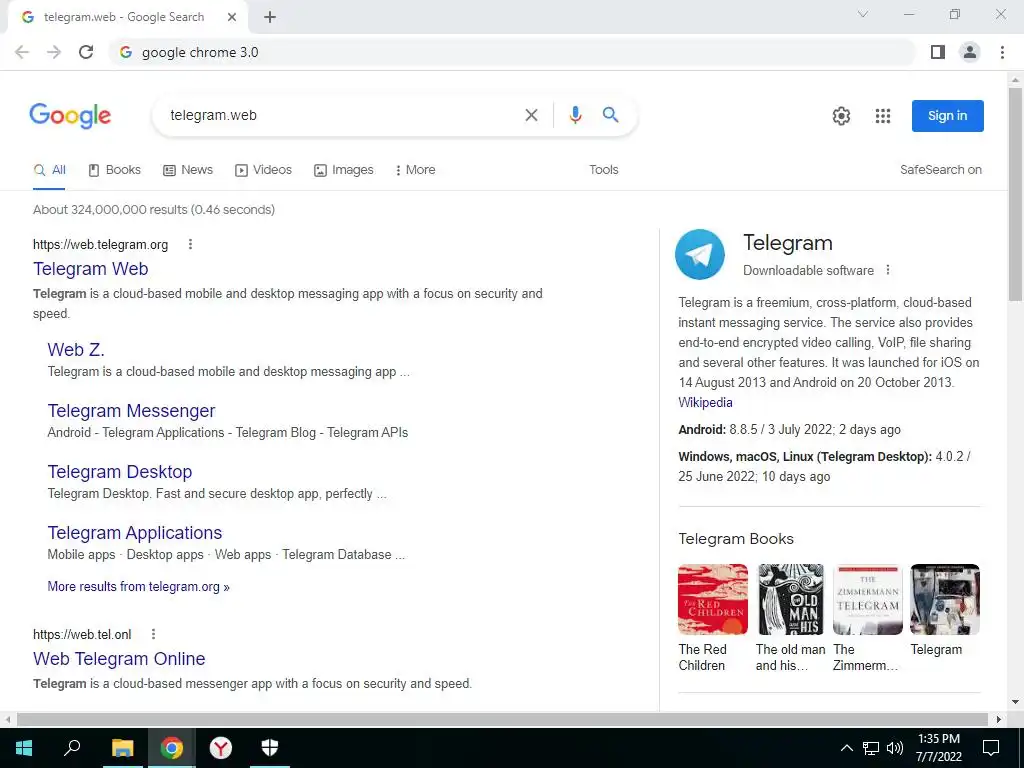1024x768 pixels.
Task: Open The old man and his book cover
Action: coord(791,600)
